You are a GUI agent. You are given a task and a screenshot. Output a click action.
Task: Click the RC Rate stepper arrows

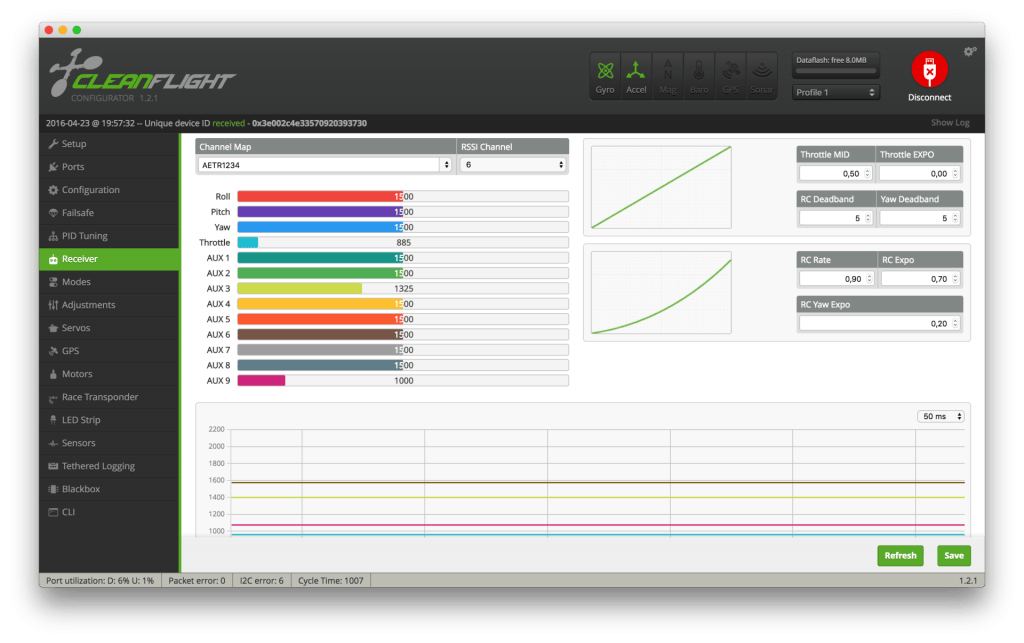point(869,279)
